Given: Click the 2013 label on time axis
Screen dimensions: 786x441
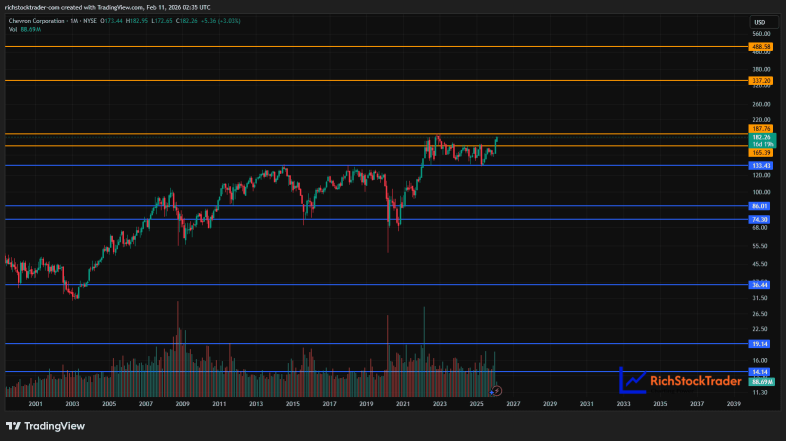Looking at the screenshot, I should tap(256, 404).
